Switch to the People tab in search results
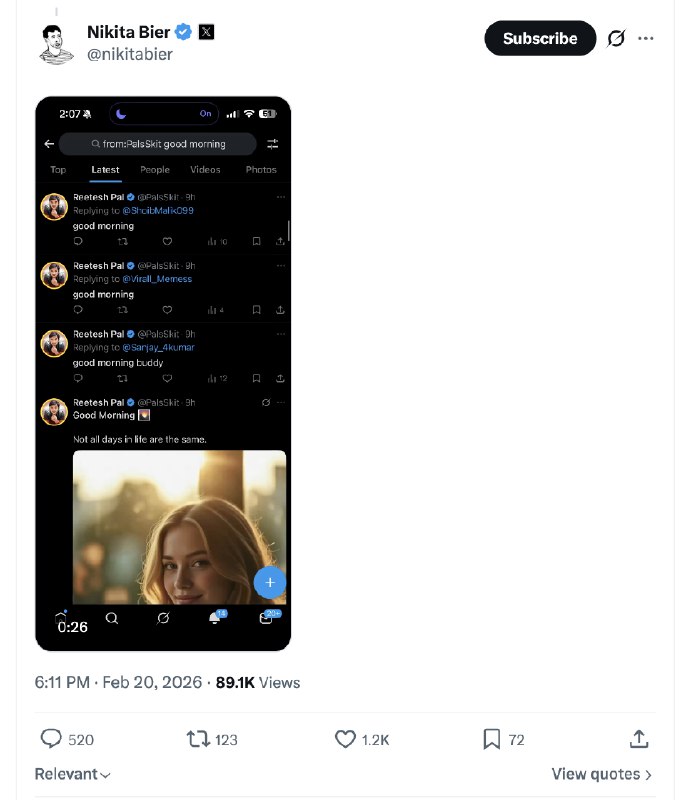 click(x=155, y=169)
